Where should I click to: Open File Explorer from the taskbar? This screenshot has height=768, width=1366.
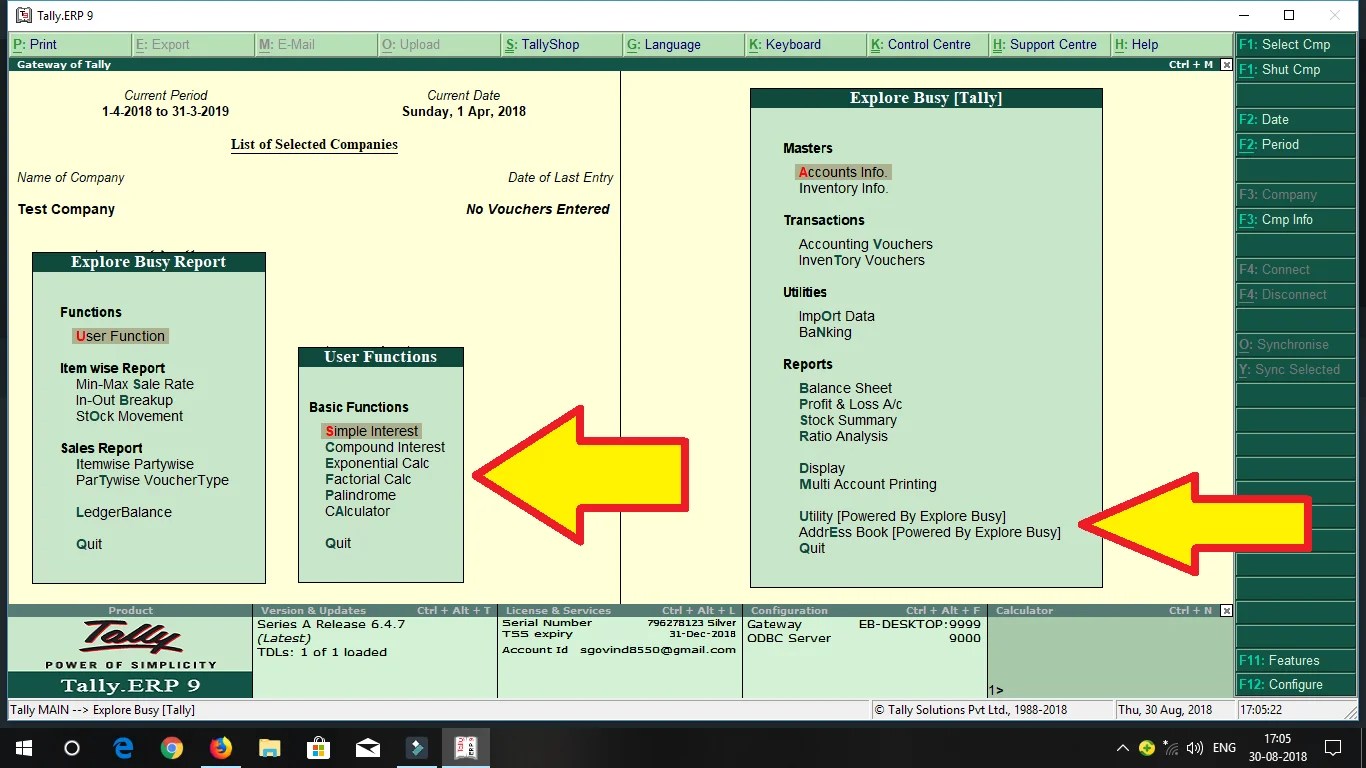[x=269, y=747]
